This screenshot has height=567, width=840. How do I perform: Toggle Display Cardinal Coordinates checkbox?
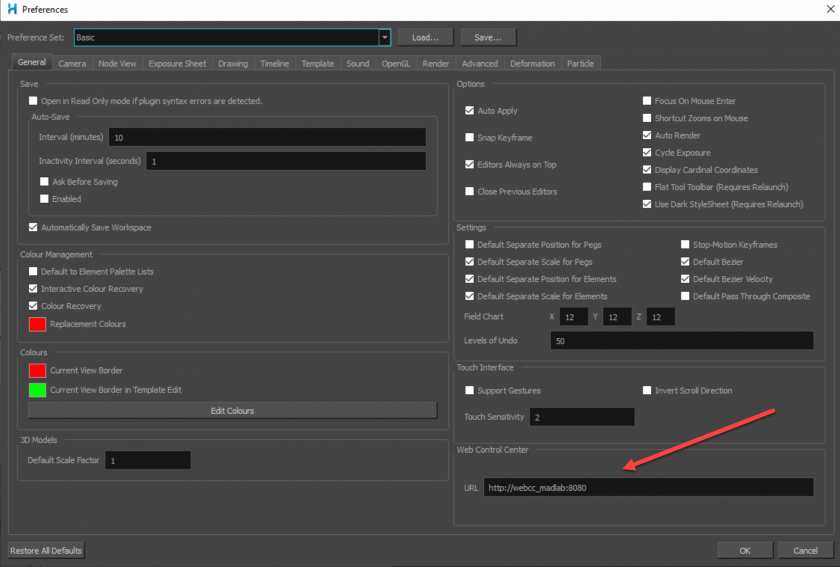click(647, 170)
